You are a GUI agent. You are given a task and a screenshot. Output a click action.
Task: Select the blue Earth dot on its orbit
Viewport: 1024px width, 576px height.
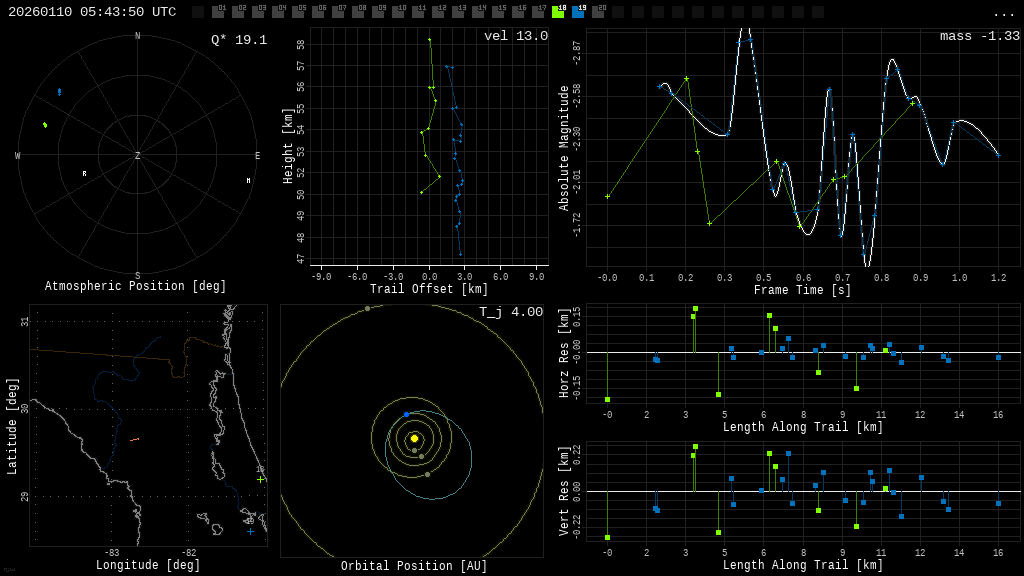click(x=406, y=414)
